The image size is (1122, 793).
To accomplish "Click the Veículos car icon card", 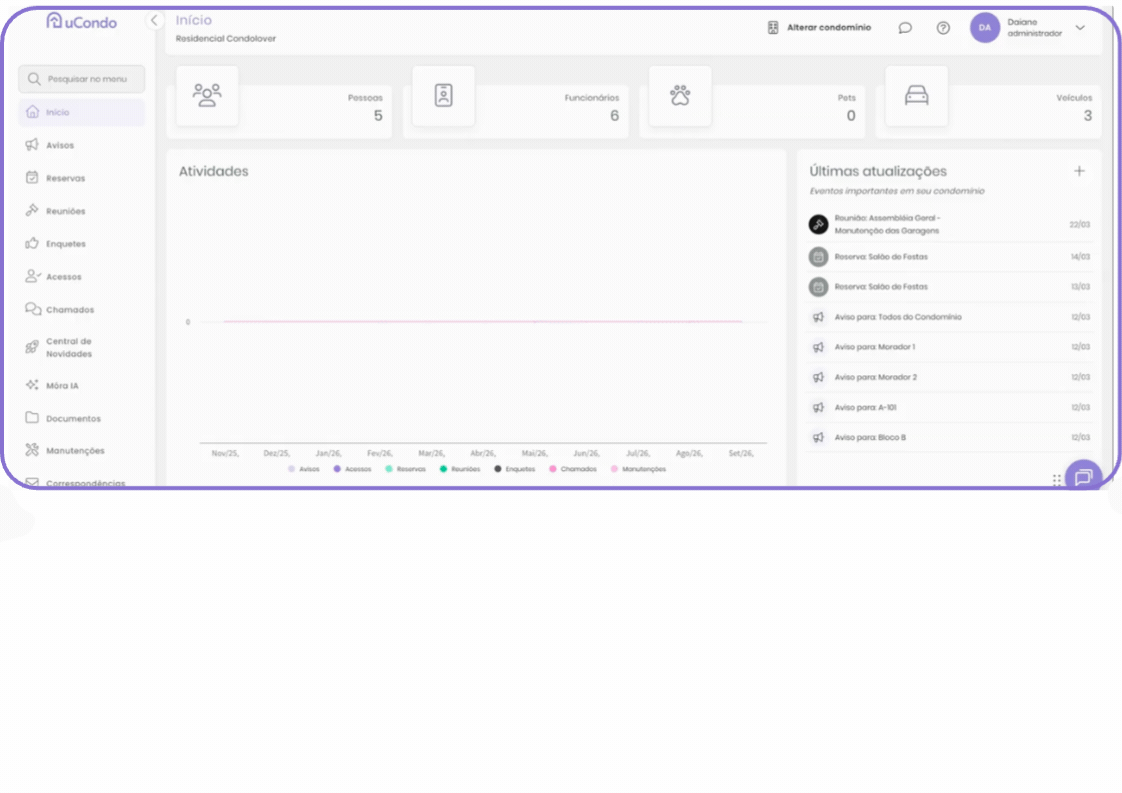I will pyautogui.click(x=917, y=95).
